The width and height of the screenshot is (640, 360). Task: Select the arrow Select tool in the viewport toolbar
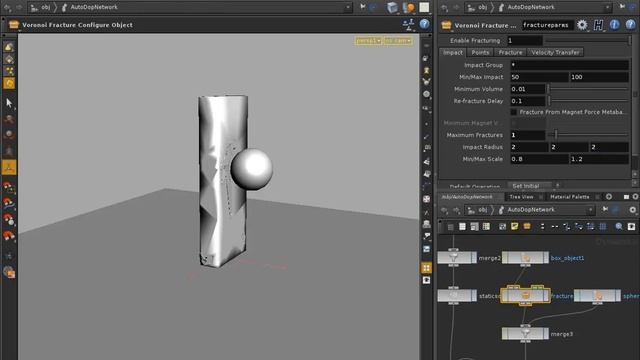click(x=9, y=102)
